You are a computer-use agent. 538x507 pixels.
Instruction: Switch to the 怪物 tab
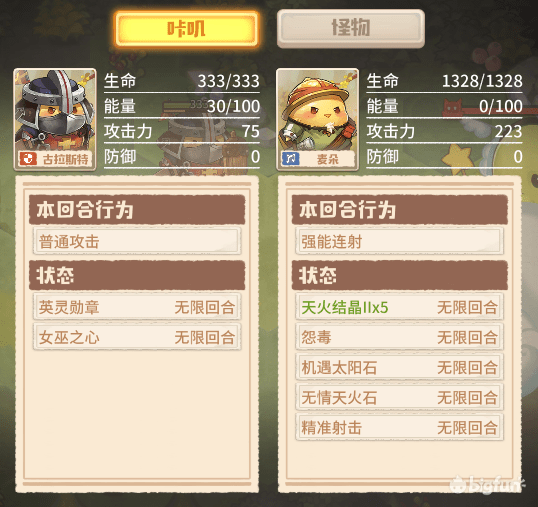tap(351, 28)
